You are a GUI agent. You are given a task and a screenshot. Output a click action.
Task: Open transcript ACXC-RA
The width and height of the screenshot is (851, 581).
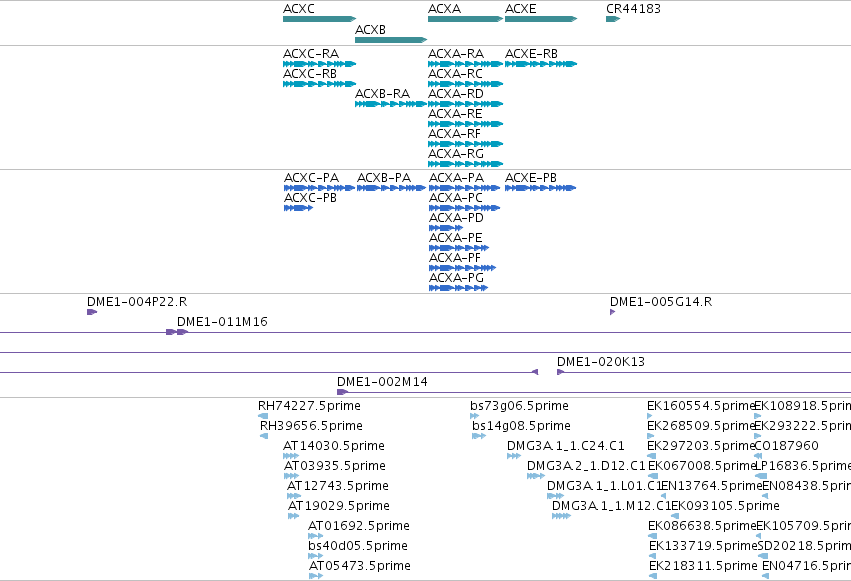pos(319,64)
